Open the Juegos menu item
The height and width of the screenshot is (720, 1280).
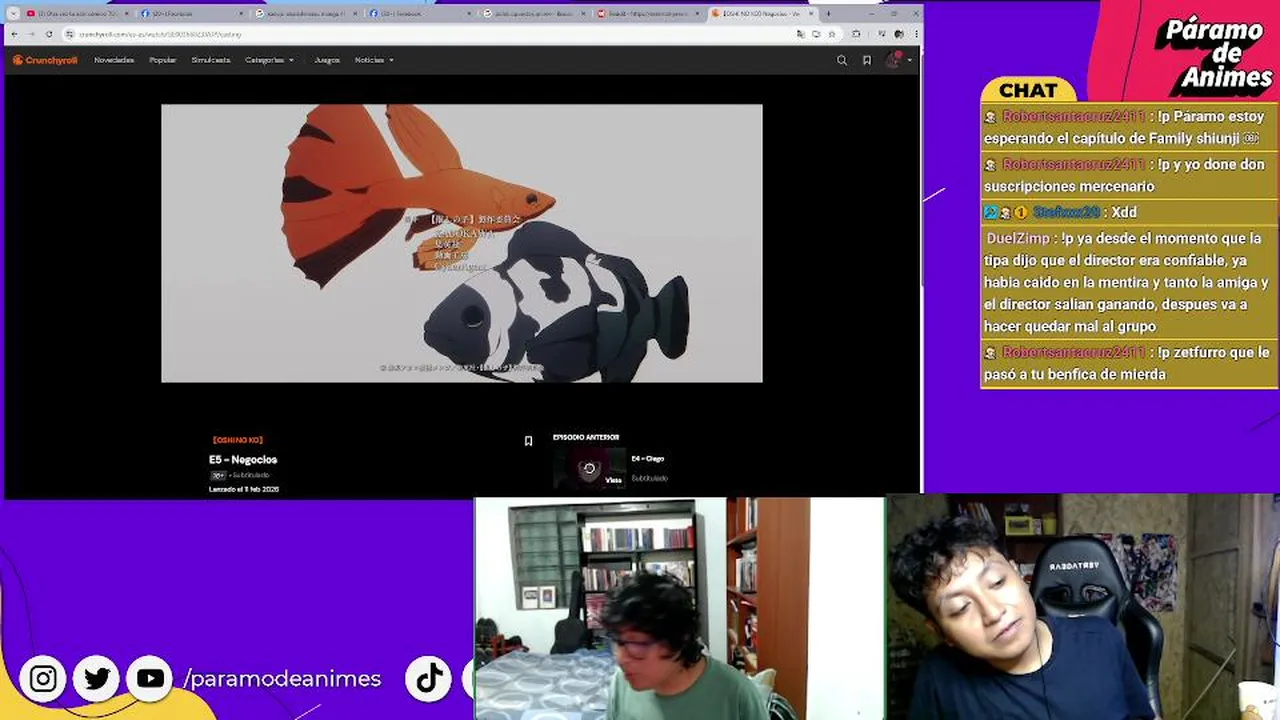tap(327, 60)
